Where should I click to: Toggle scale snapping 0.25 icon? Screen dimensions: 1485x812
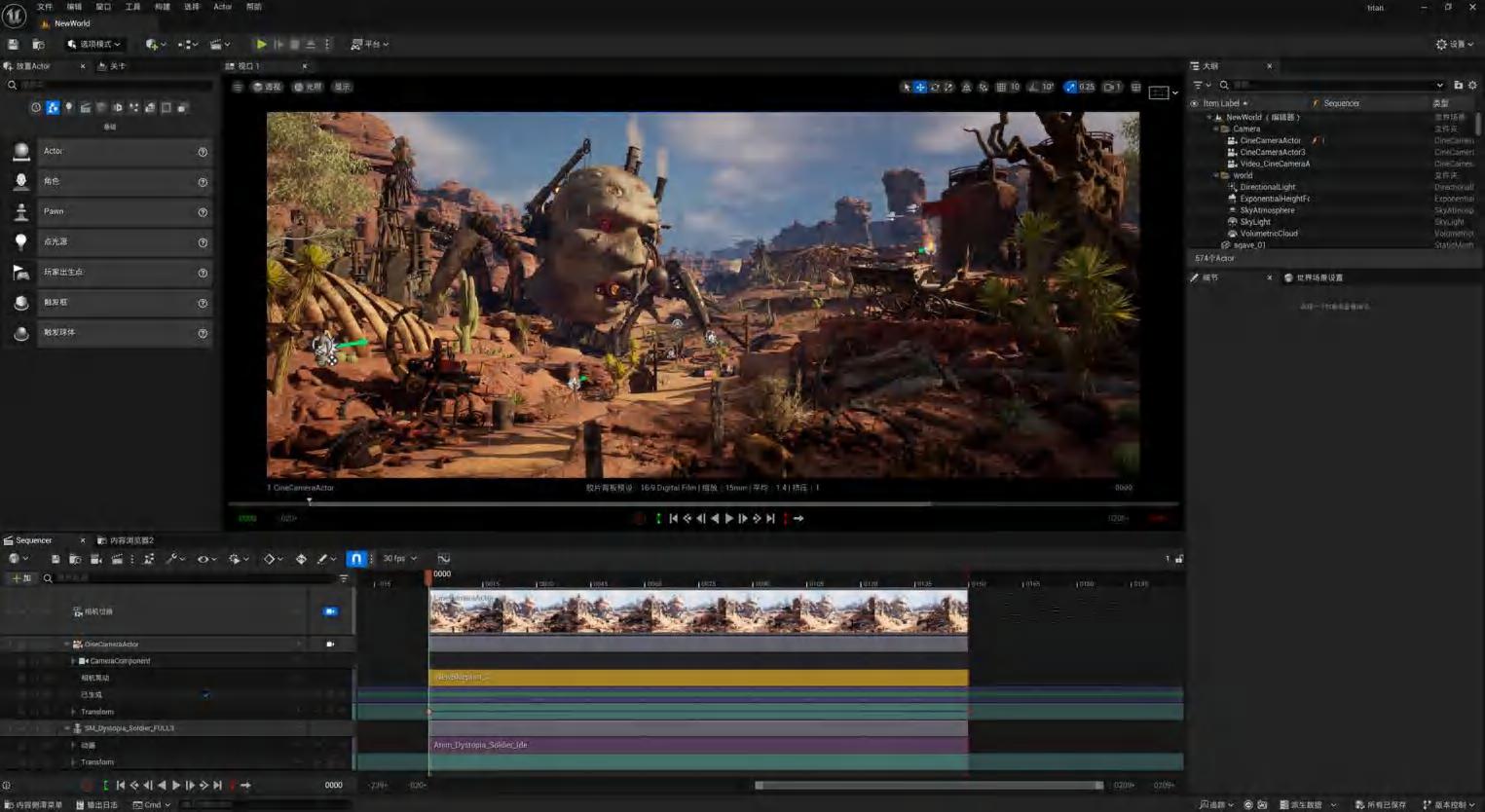(1071, 87)
